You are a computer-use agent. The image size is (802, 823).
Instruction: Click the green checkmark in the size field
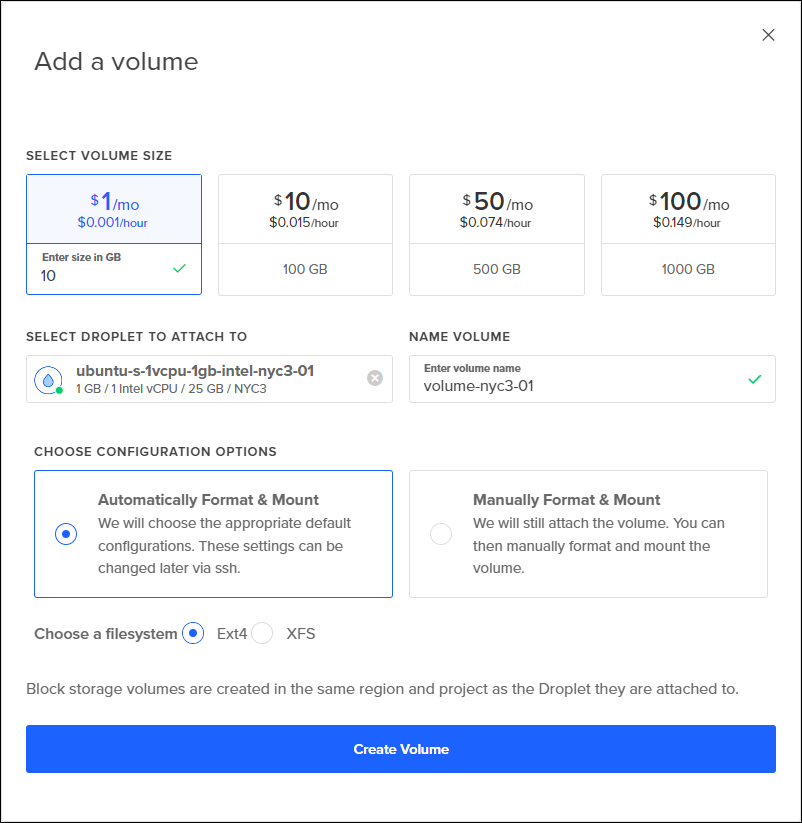[179, 268]
